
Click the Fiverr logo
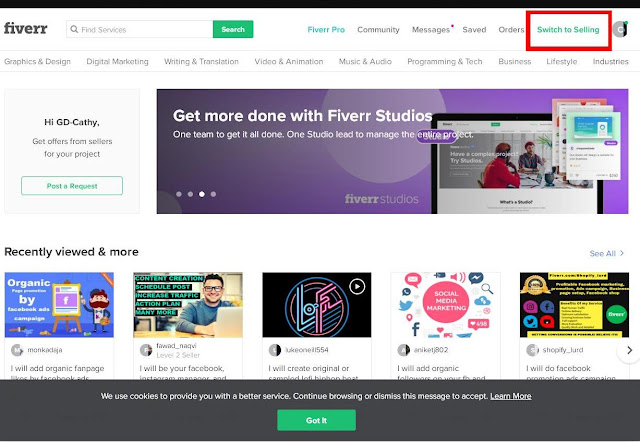click(x=25, y=29)
